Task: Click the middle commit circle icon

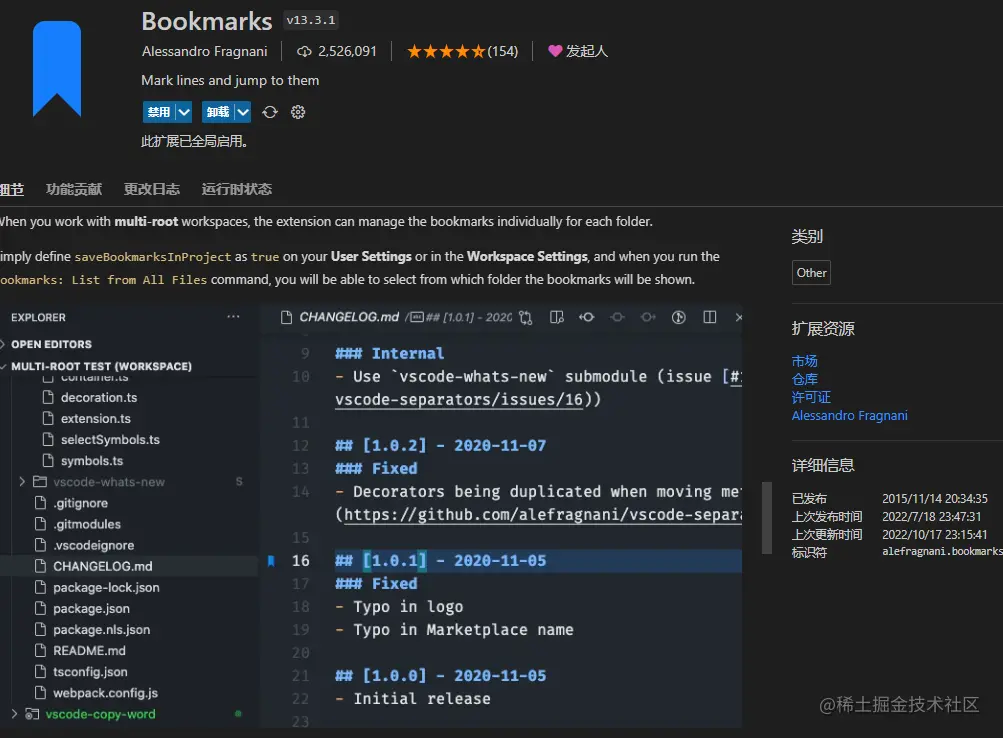Action: (x=617, y=317)
